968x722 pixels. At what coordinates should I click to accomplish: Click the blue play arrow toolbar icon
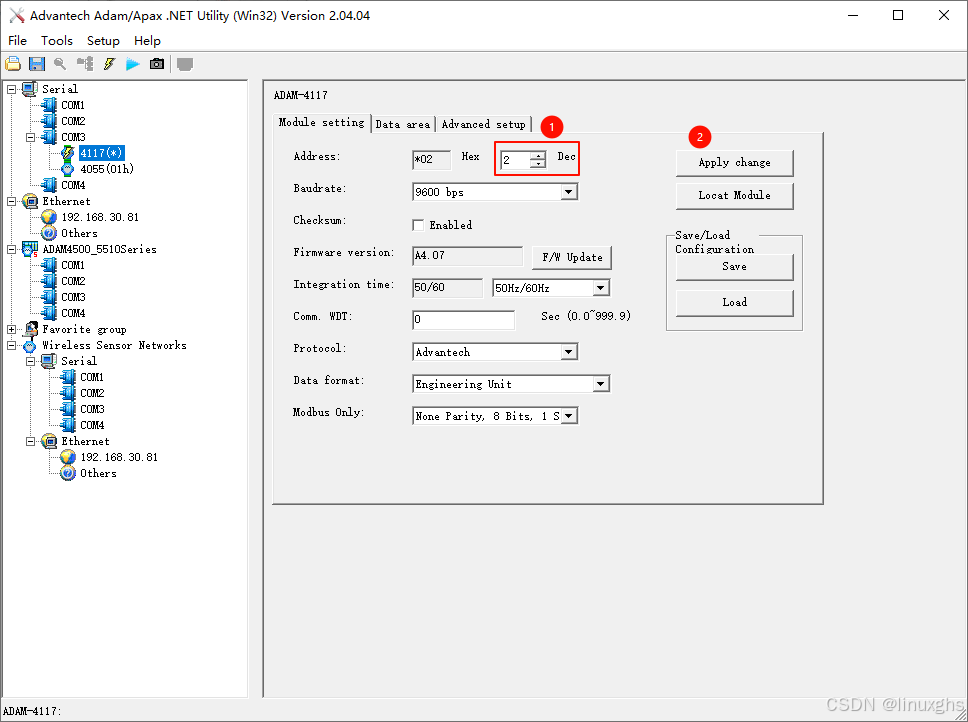click(x=133, y=64)
